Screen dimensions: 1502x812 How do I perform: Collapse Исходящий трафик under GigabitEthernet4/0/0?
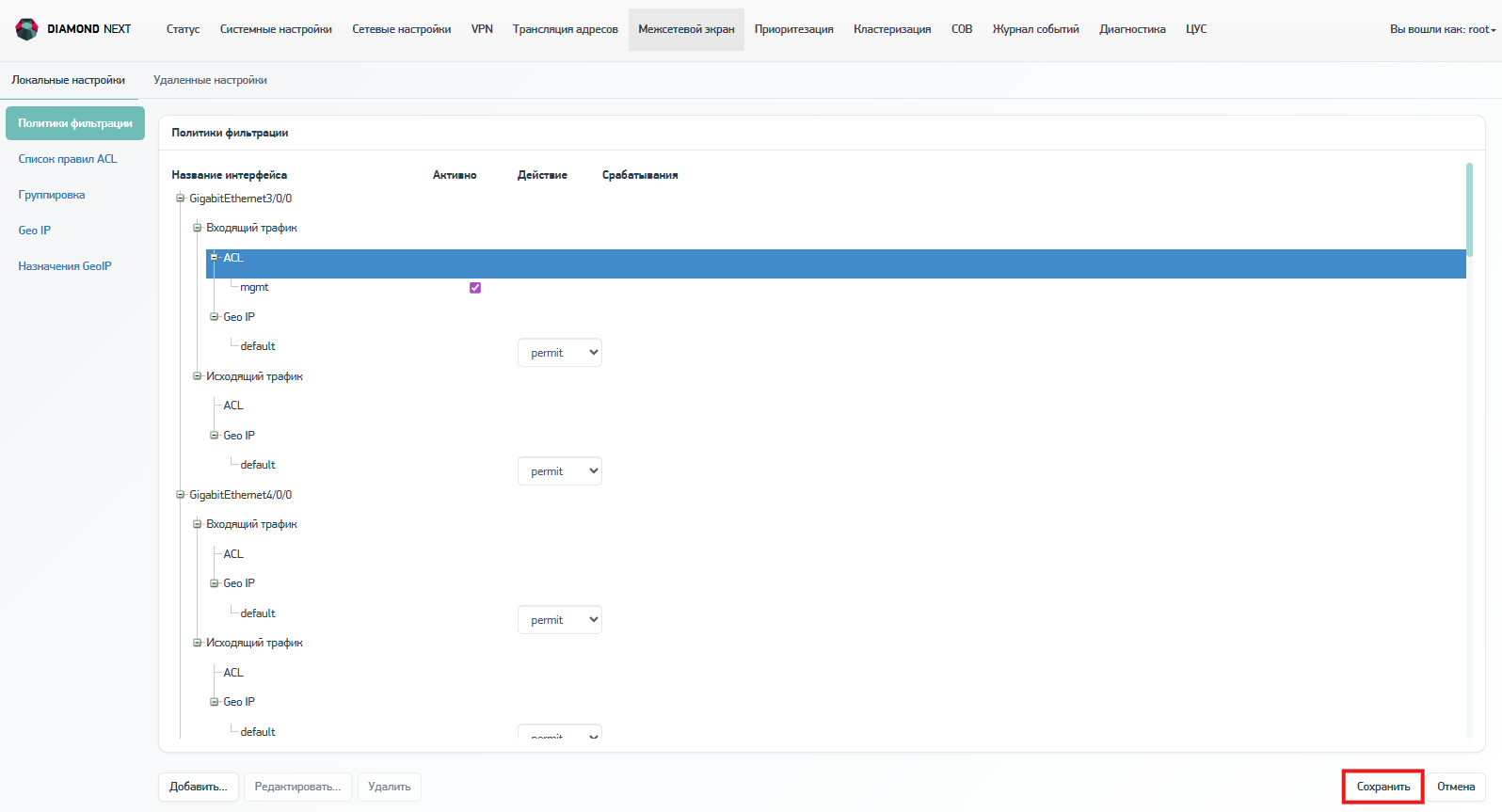198,643
